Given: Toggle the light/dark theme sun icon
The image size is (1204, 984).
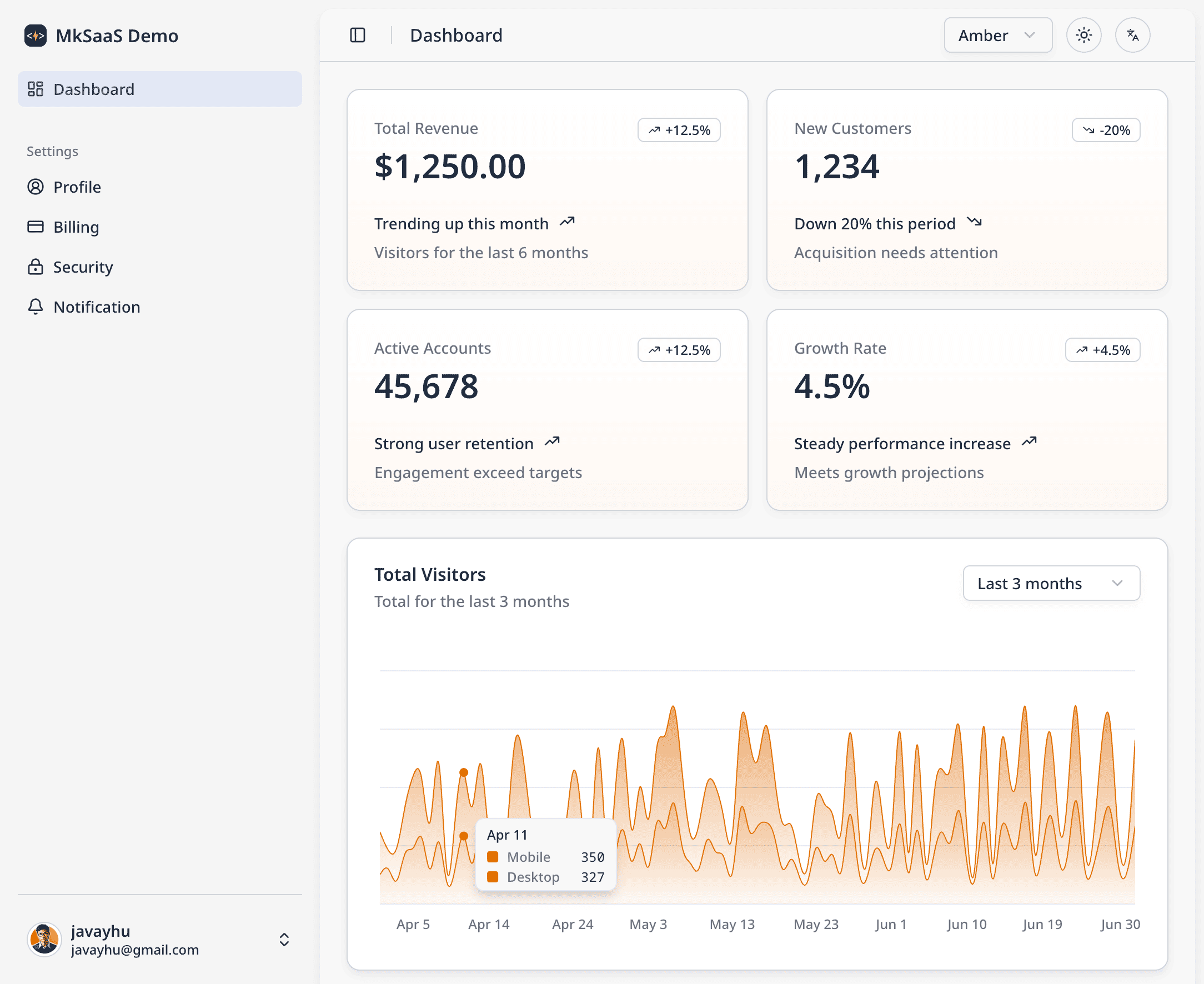Looking at the screenshot, I should (1083, 35).
